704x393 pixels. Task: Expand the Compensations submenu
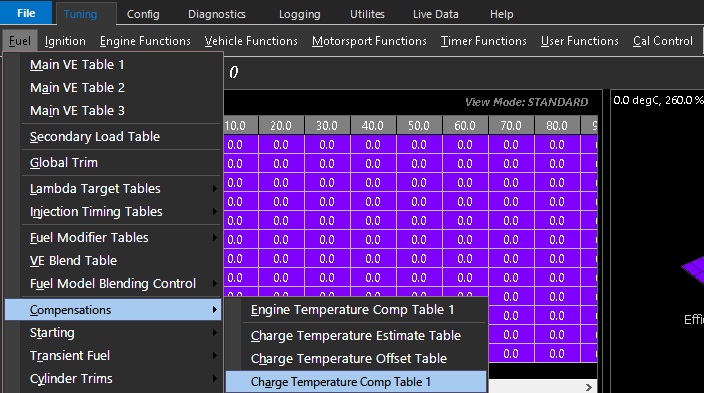point(113,310)
